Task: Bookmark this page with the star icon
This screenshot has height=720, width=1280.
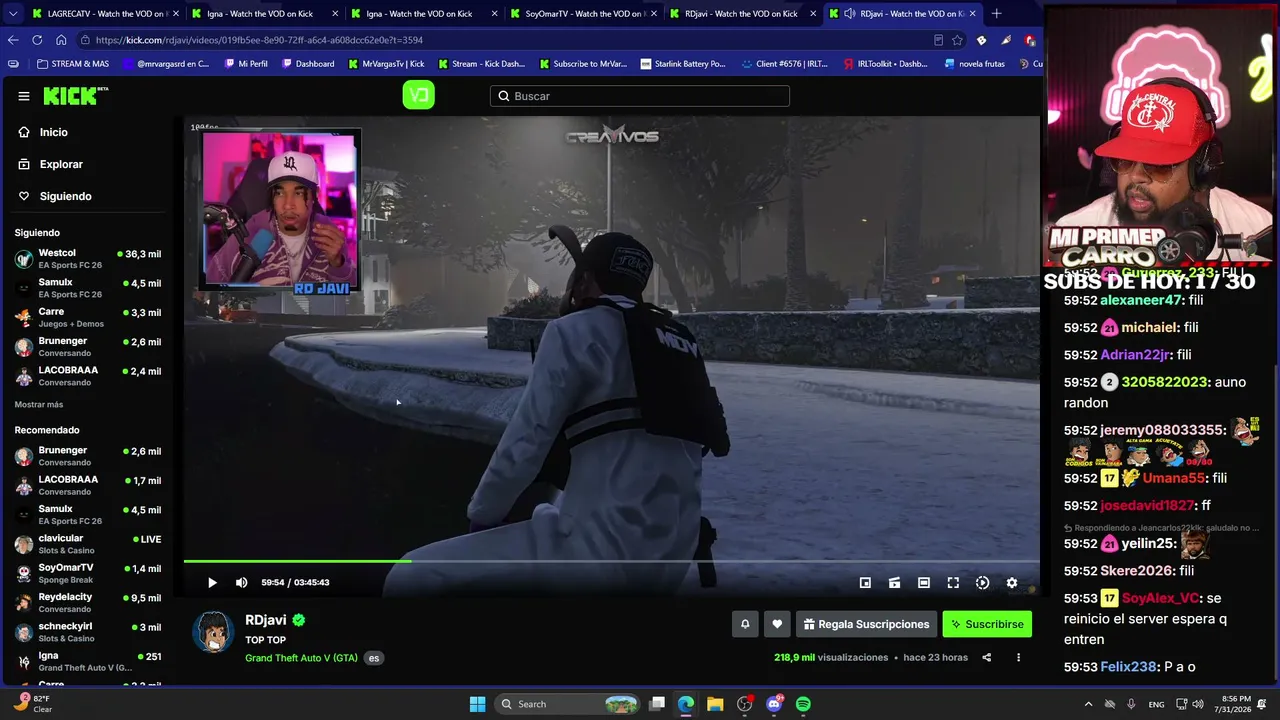Action: click(x=957, y=40)
